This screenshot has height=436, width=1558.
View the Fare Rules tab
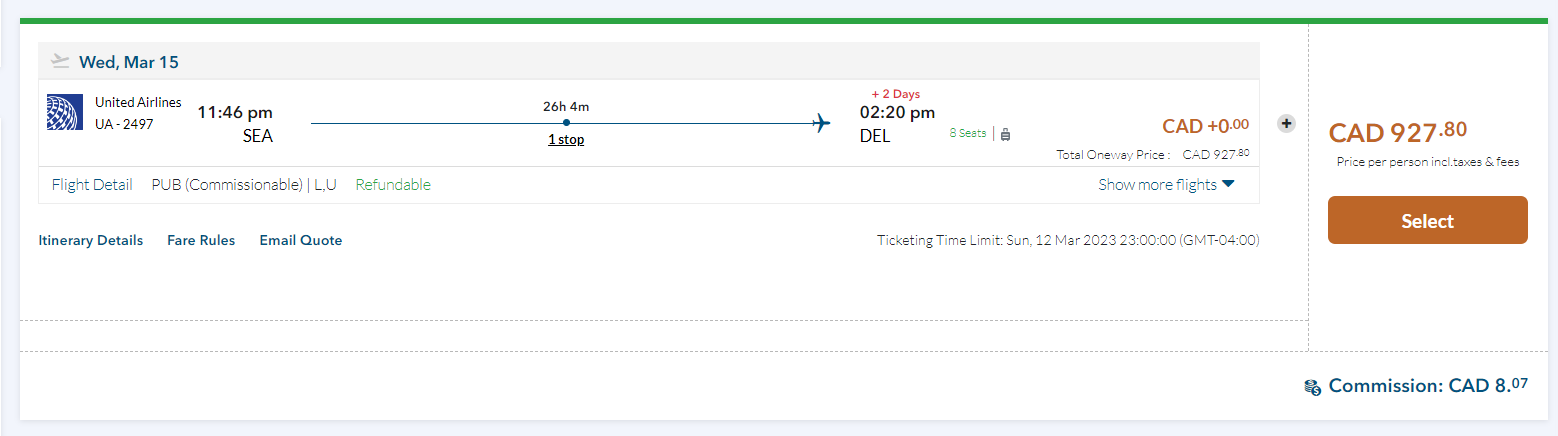pyautogui.click(x=201, y=240)
